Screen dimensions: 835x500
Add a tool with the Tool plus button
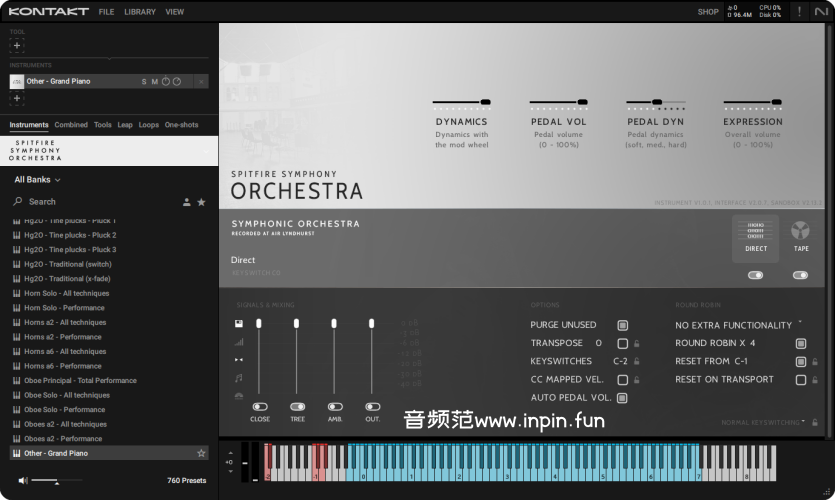(17, 46)
